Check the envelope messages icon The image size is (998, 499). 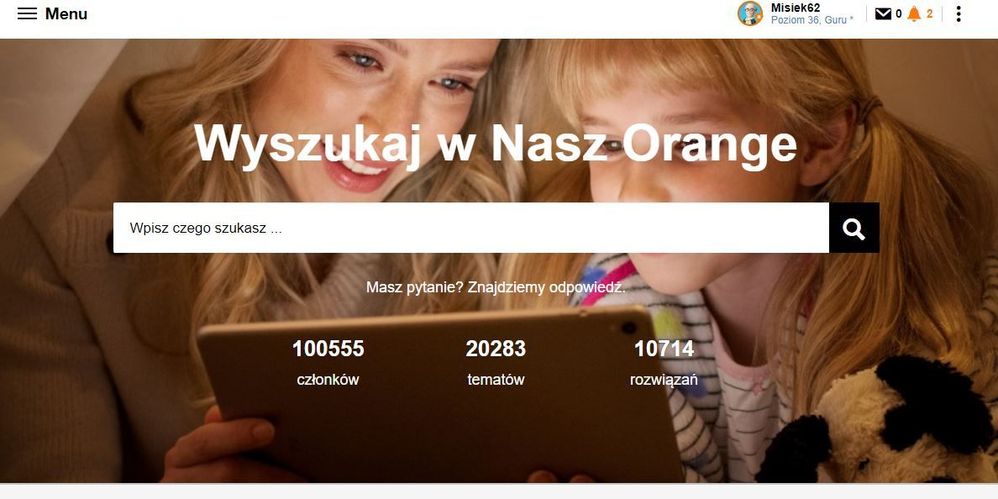tap(883, 13)
